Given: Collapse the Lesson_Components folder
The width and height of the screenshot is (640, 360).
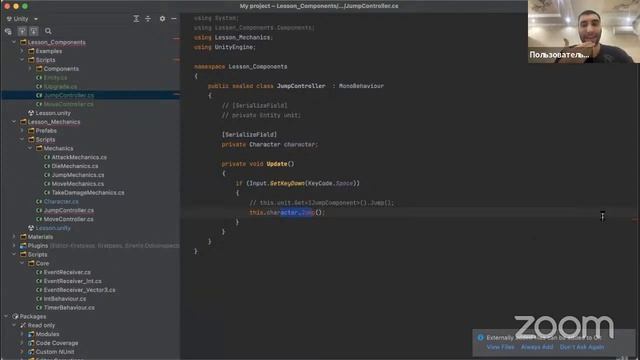Looking at the screenshot, I should coord(14,42).
